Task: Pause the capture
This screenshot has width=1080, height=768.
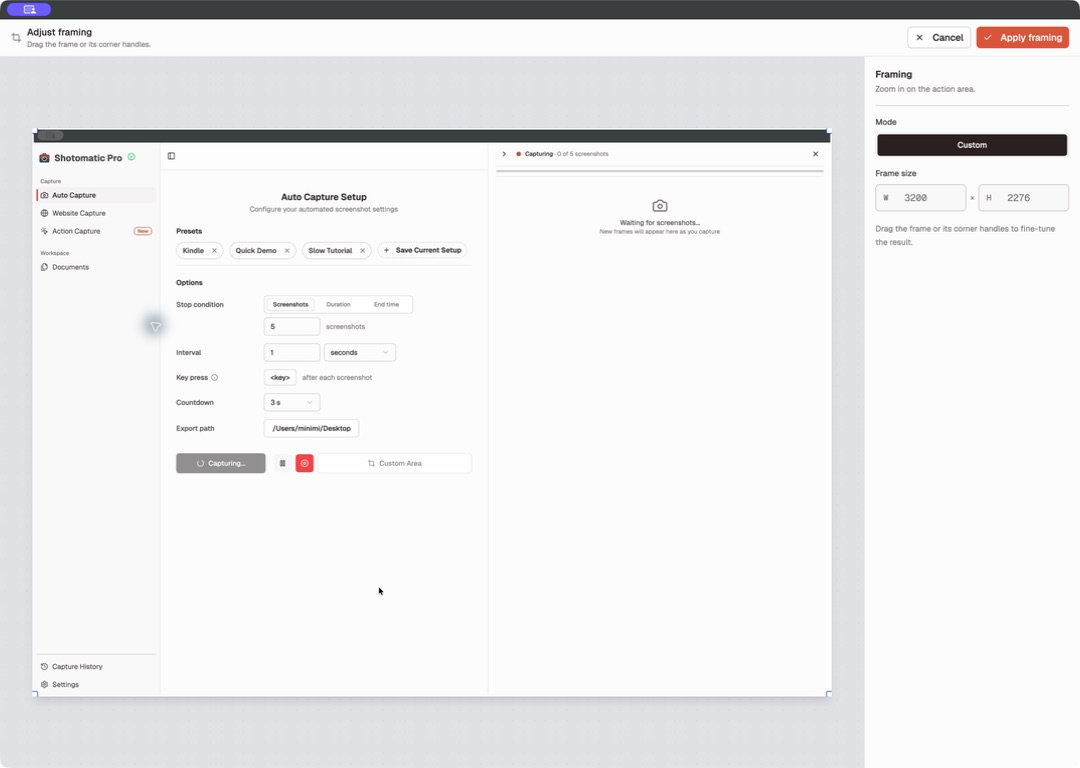Action: pyautogui.click(x=282, y=463)
